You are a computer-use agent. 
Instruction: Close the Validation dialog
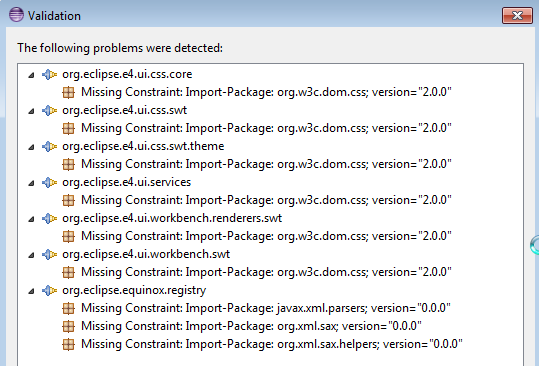(x=517, y=15)
